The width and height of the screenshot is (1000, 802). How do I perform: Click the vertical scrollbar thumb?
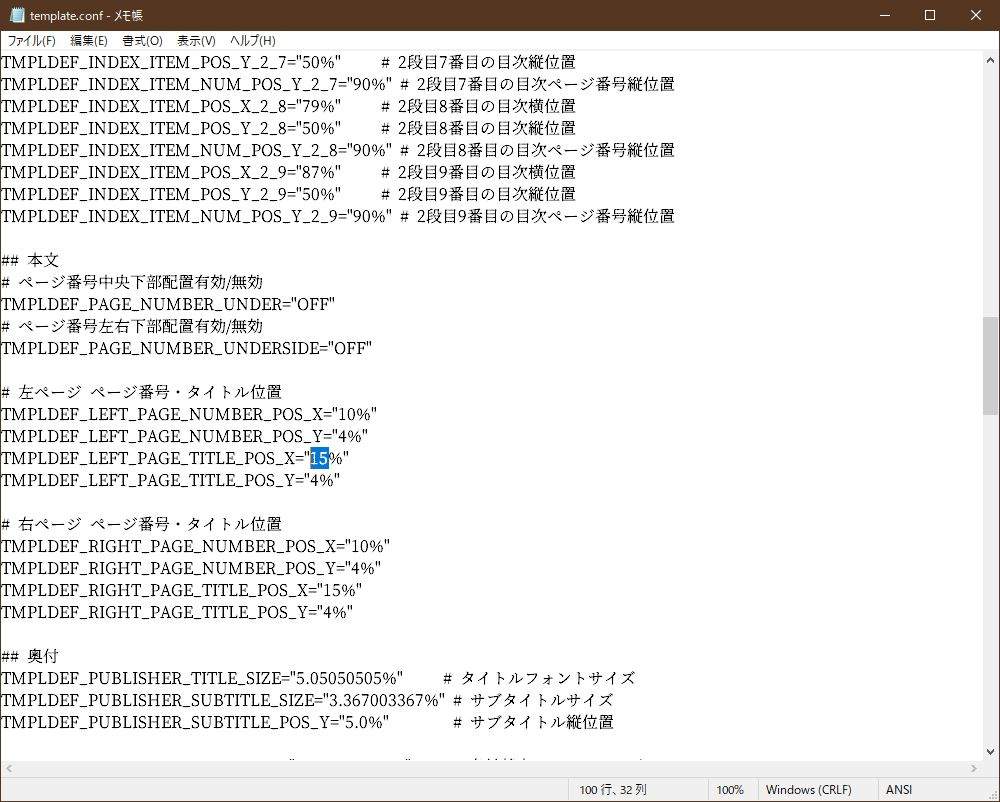[990, 366]
